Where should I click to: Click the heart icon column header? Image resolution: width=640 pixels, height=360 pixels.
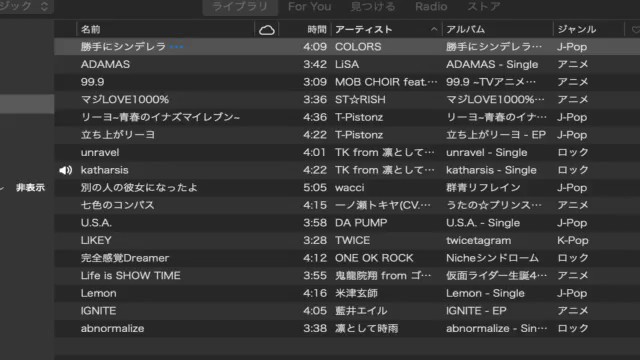(636, 30)
